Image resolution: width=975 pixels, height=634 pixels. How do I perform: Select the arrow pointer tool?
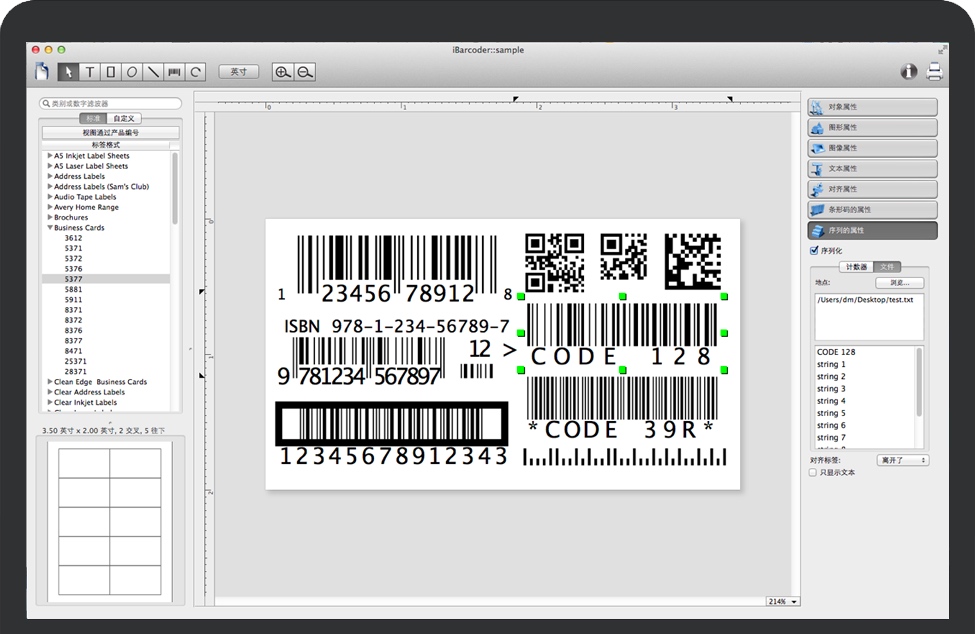[68, 72]
